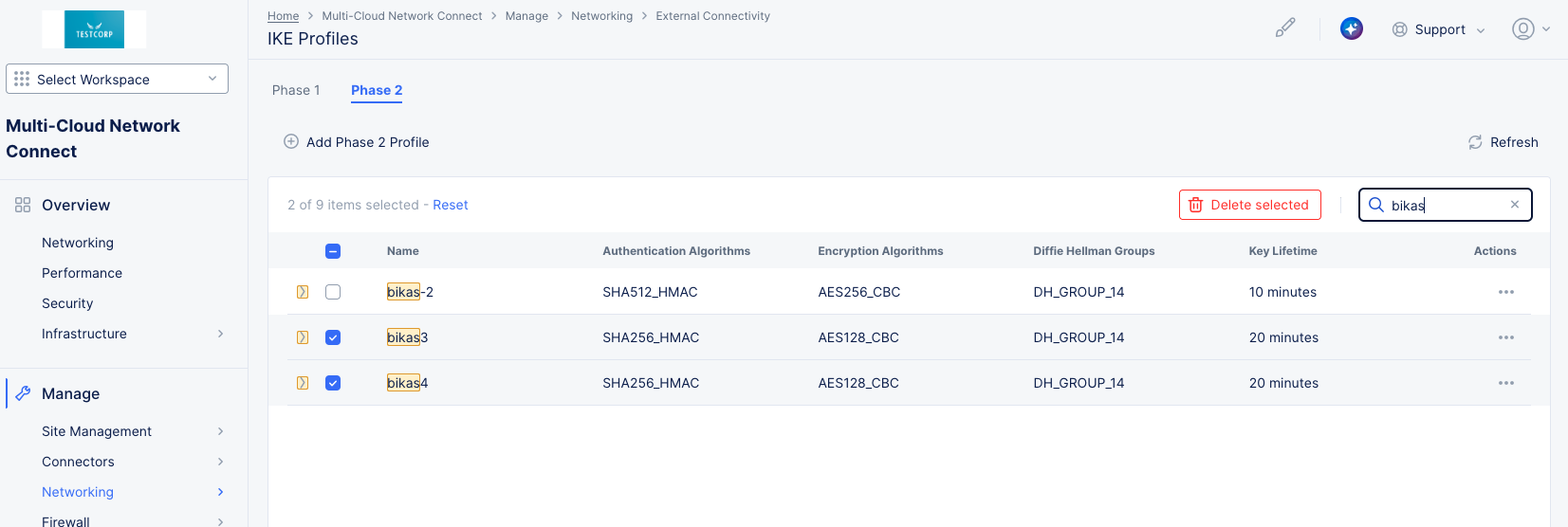Clear the search field with X icon
The height and width of the screenshot is (527, 1568).
[x=1514, y=205]
